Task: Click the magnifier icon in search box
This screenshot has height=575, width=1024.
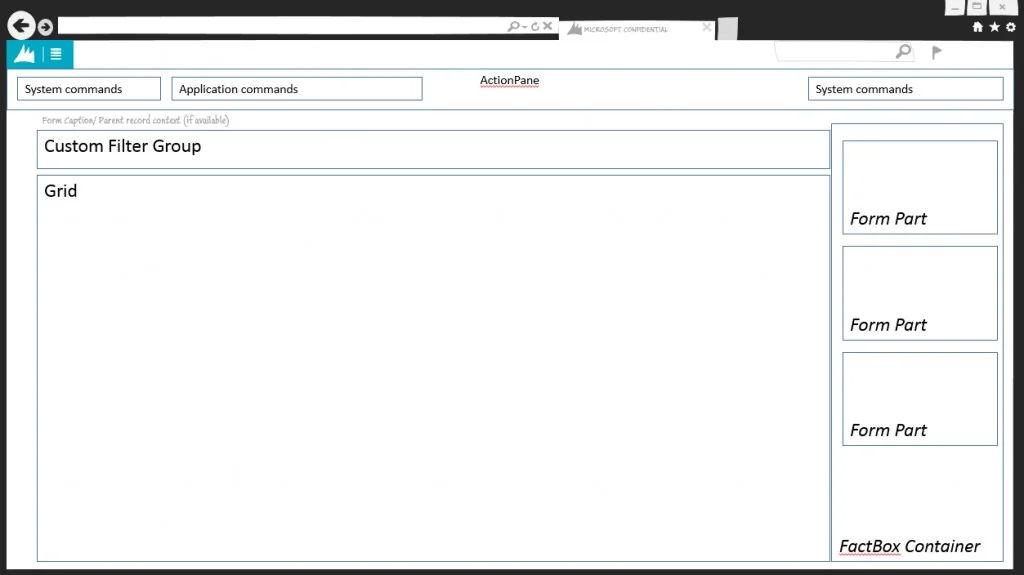Action: [903, 52]
